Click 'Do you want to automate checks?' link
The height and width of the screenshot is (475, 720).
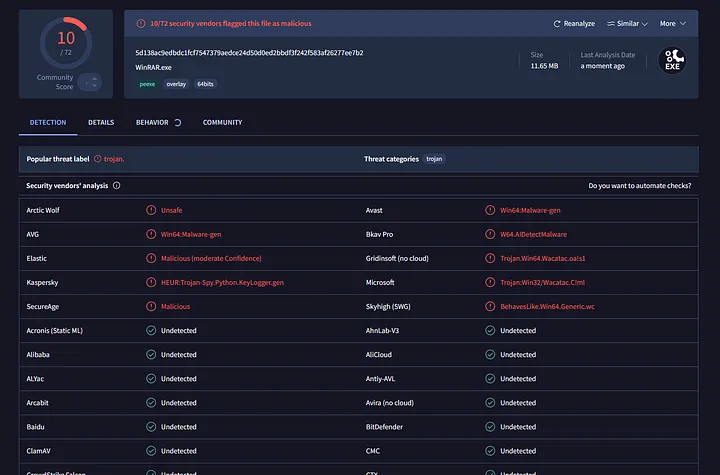(x=640, y=186)
